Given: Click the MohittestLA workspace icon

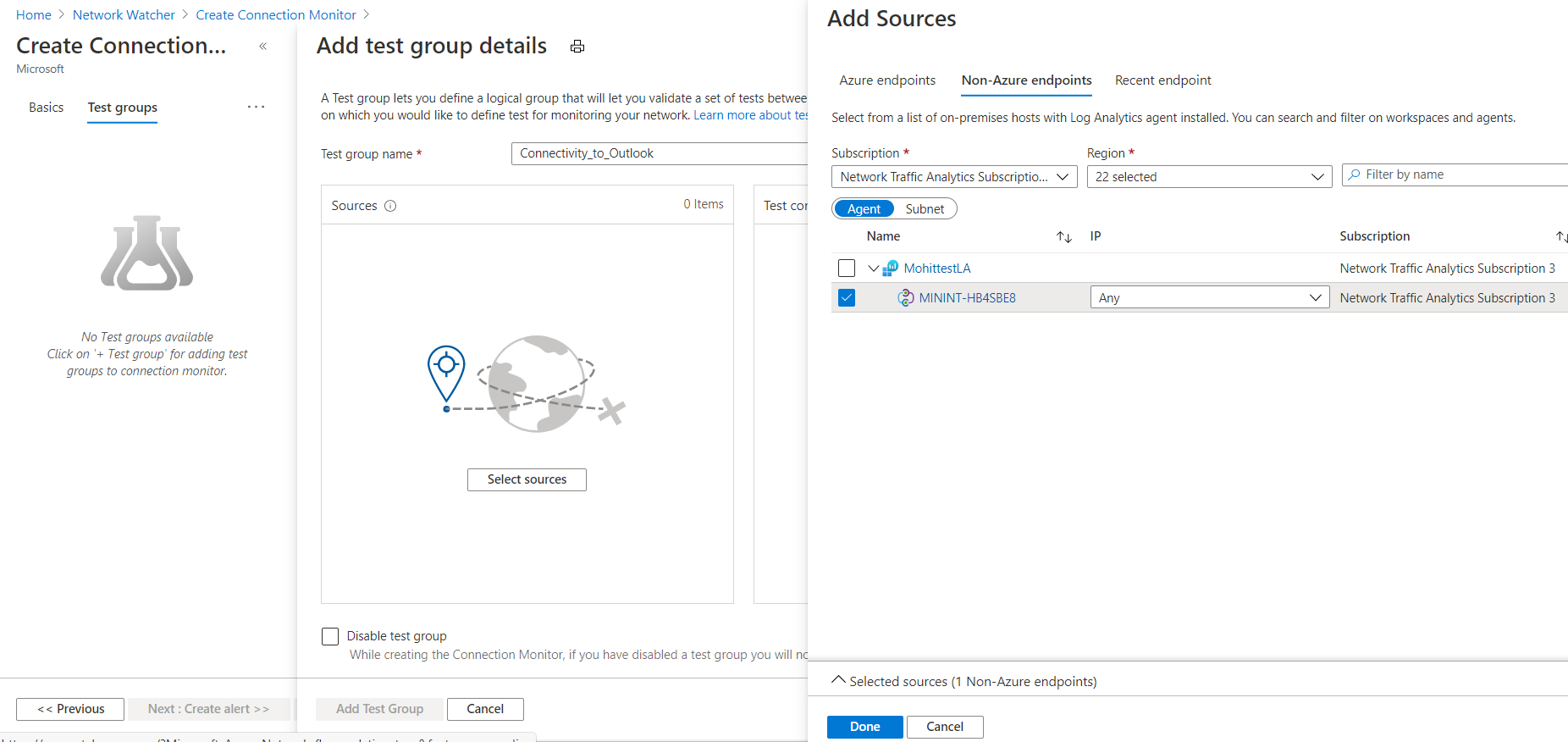Looking at the screenshot, I should (891, 269).
